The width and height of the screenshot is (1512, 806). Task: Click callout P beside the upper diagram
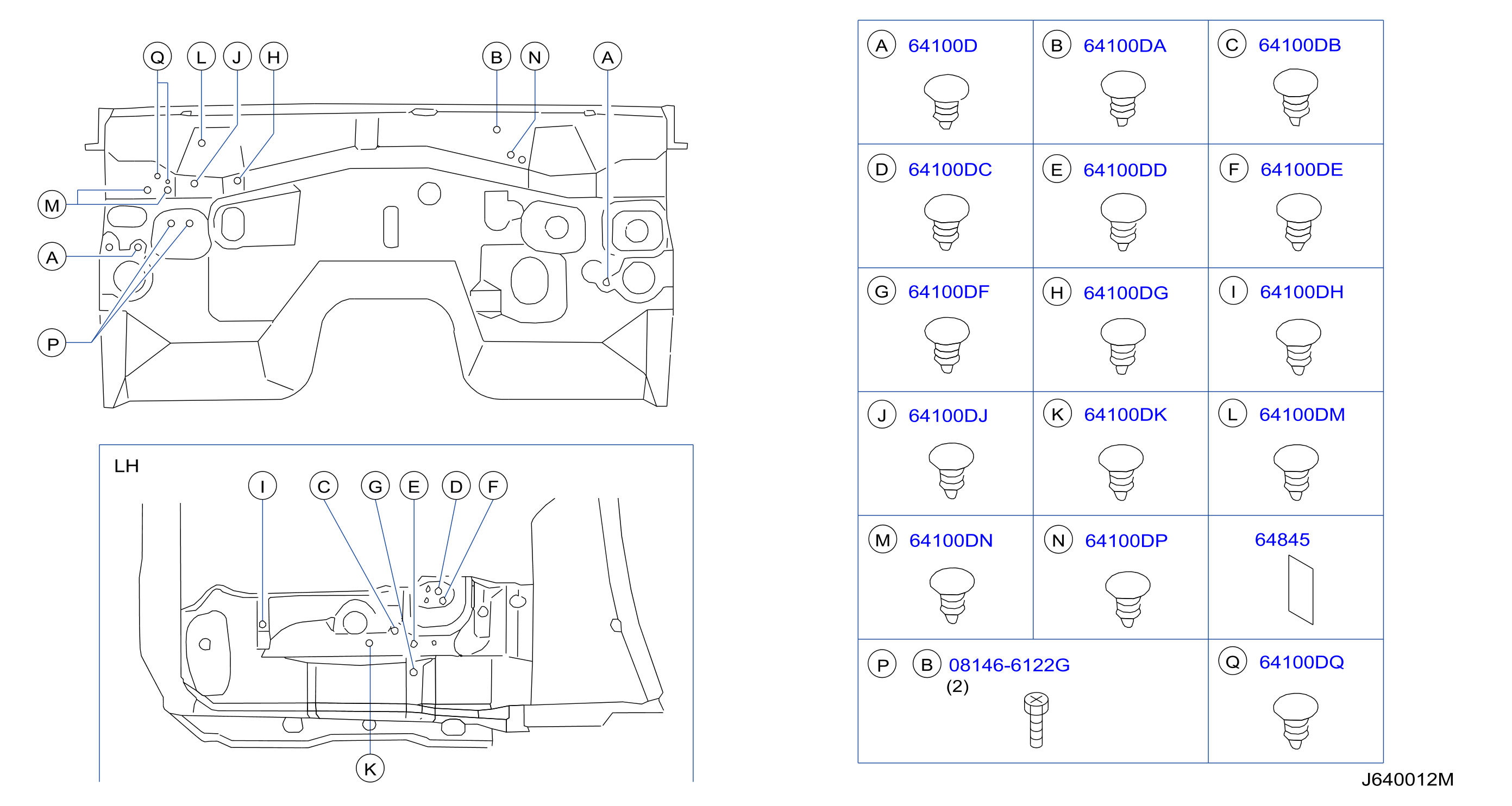[x=52, y=344]
